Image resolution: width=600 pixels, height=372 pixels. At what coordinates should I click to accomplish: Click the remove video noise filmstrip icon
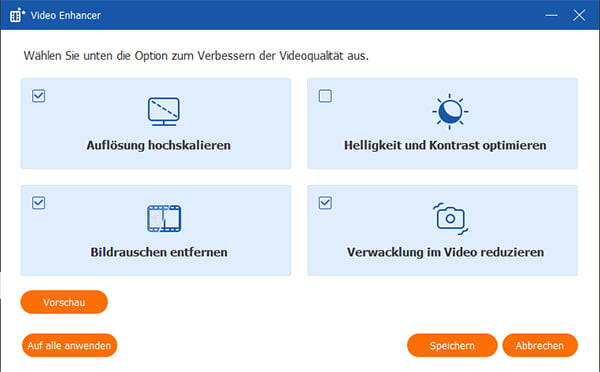coord(164,219)
